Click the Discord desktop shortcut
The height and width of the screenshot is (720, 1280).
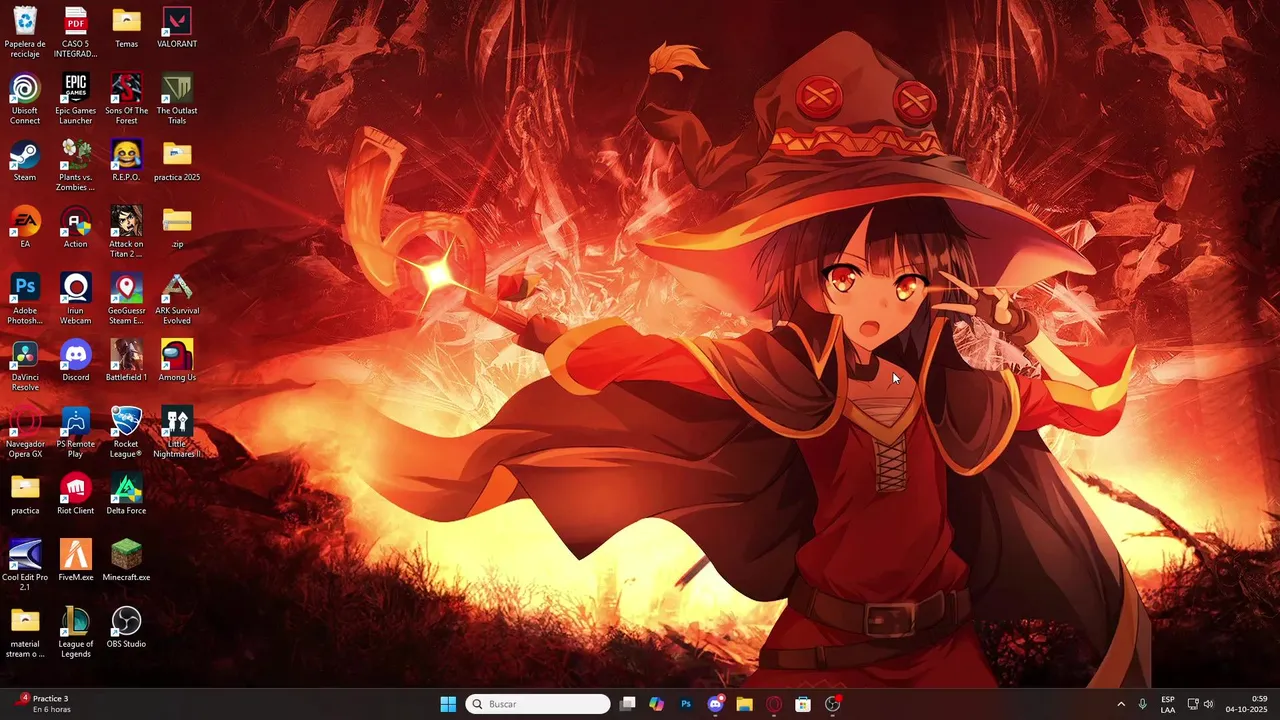[76, 360]
